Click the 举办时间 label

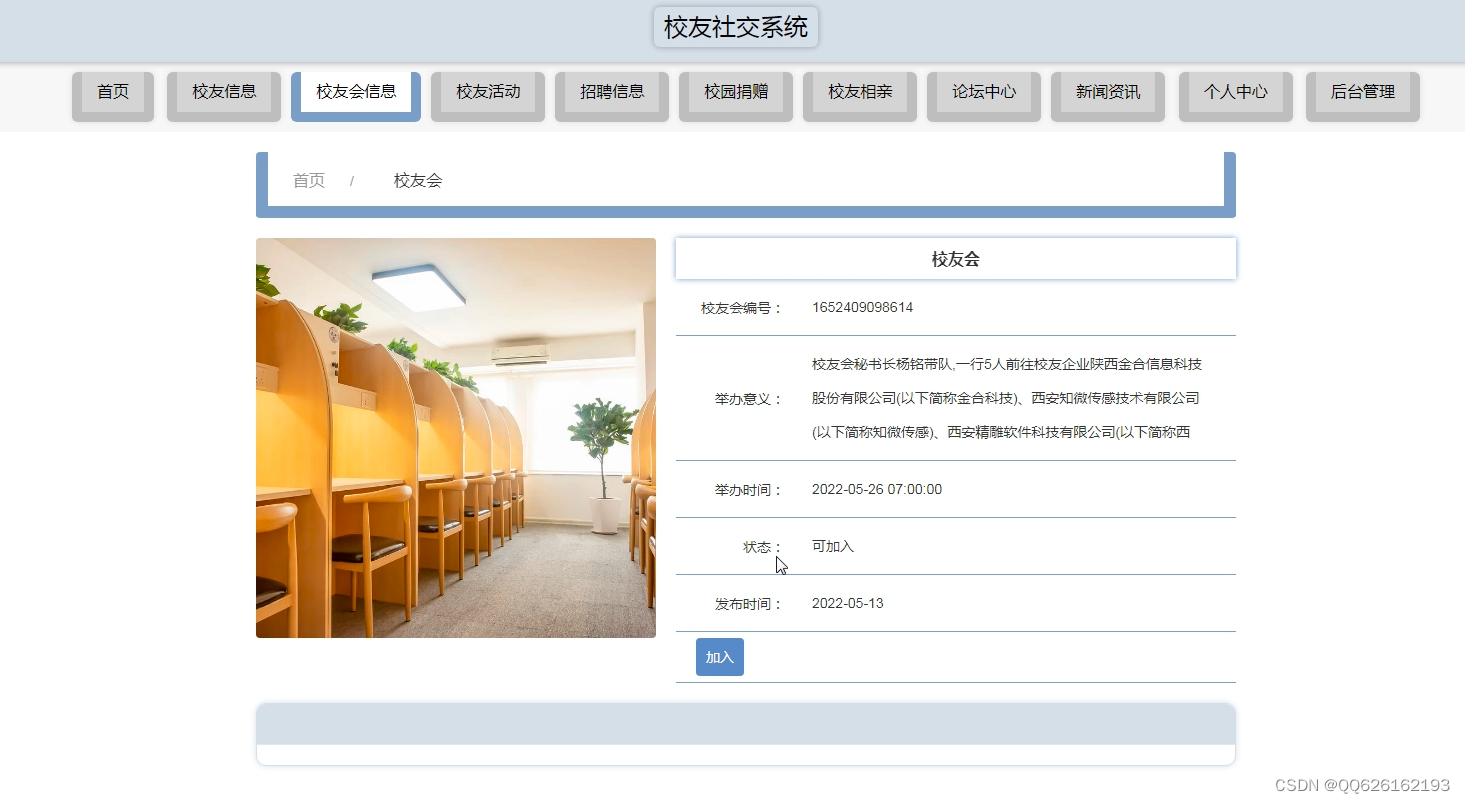pos(749,490)
